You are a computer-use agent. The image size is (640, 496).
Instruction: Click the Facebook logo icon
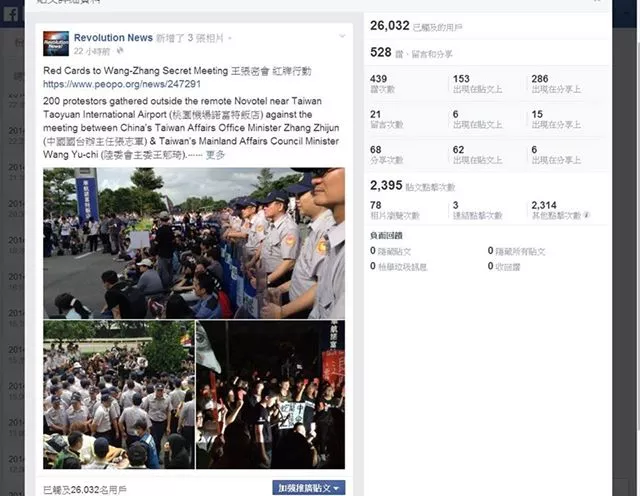click(x=11, y=15)
